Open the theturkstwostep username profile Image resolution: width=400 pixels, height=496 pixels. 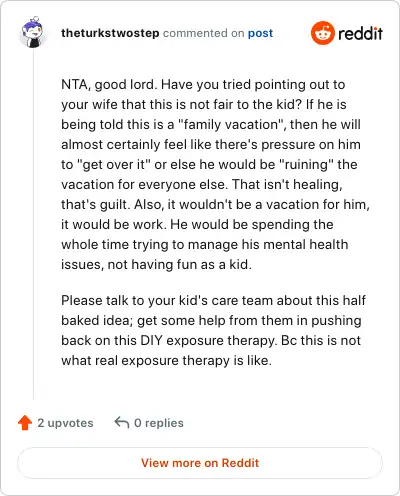click(x=110, y=33)
